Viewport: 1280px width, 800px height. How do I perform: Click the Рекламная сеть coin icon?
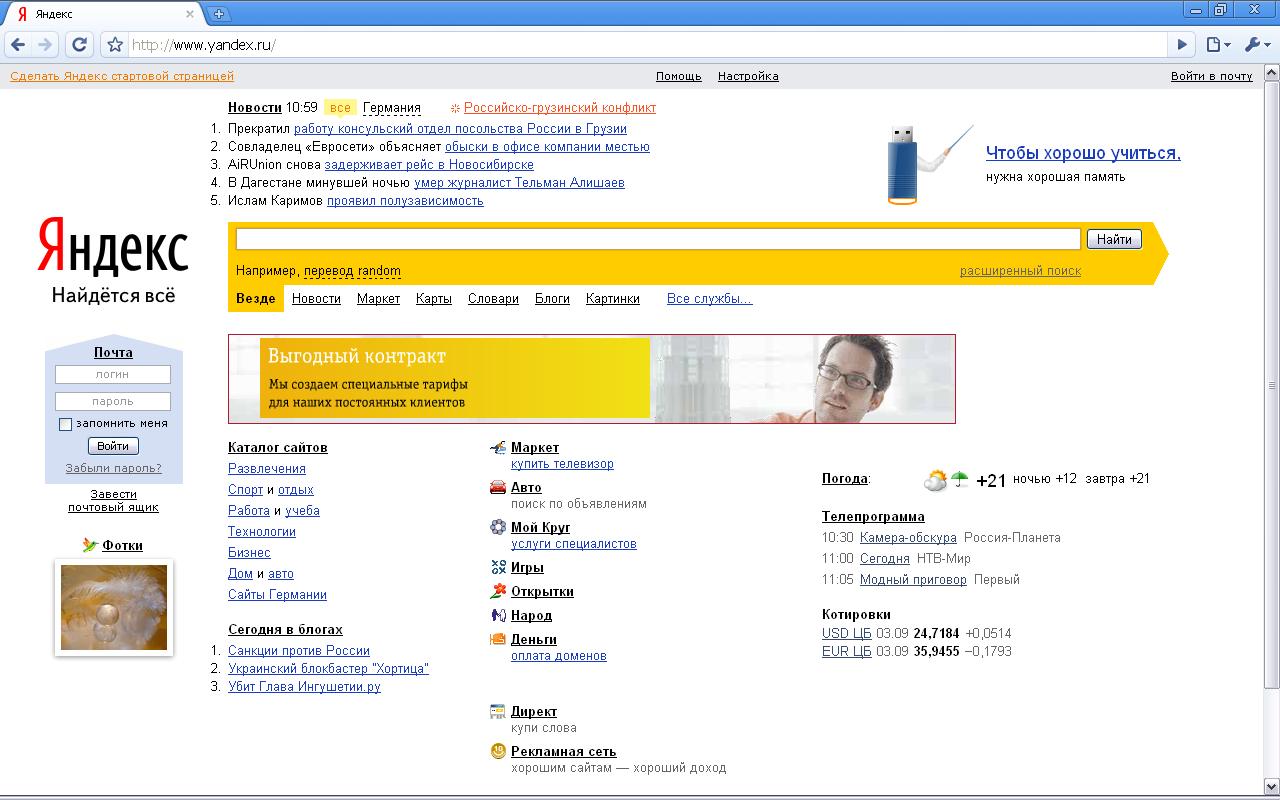click(498, 751)
